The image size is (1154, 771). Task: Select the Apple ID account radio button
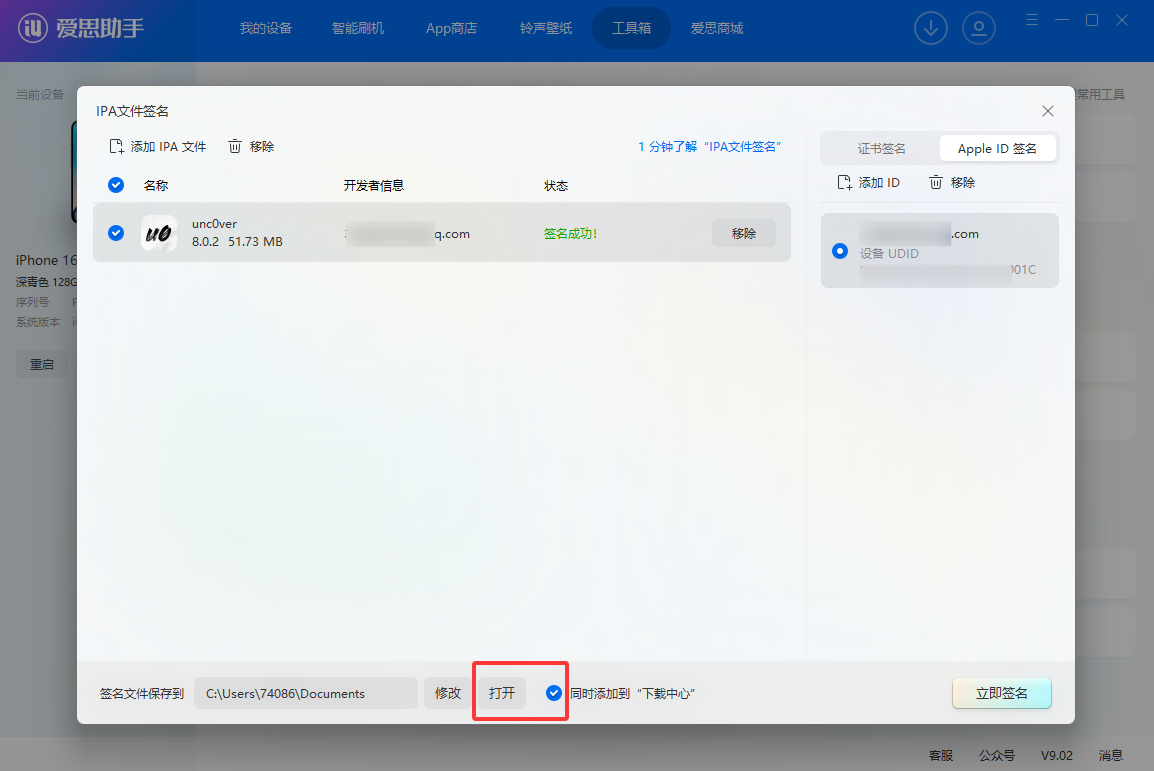(840, 251)
